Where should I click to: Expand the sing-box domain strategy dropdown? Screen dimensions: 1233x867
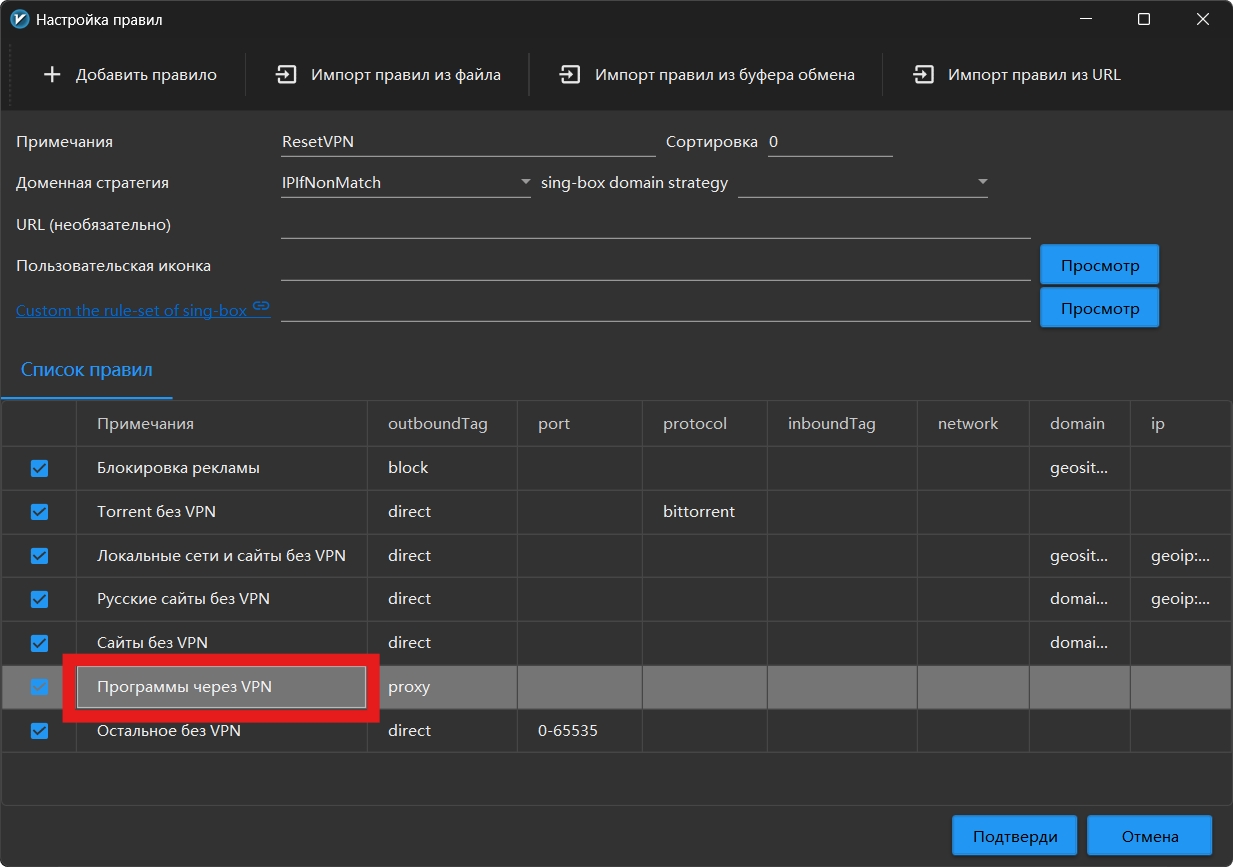pos(862,183)
